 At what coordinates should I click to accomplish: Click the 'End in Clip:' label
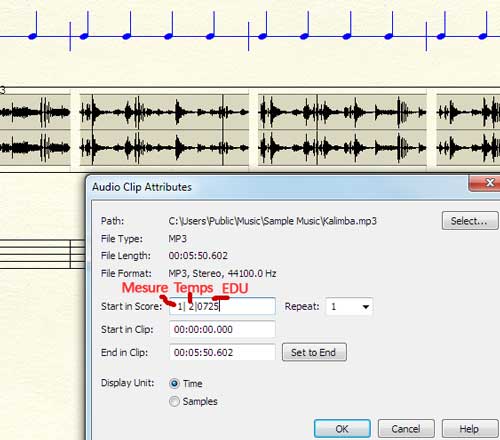pyautogui.click(x=124, y=352)
